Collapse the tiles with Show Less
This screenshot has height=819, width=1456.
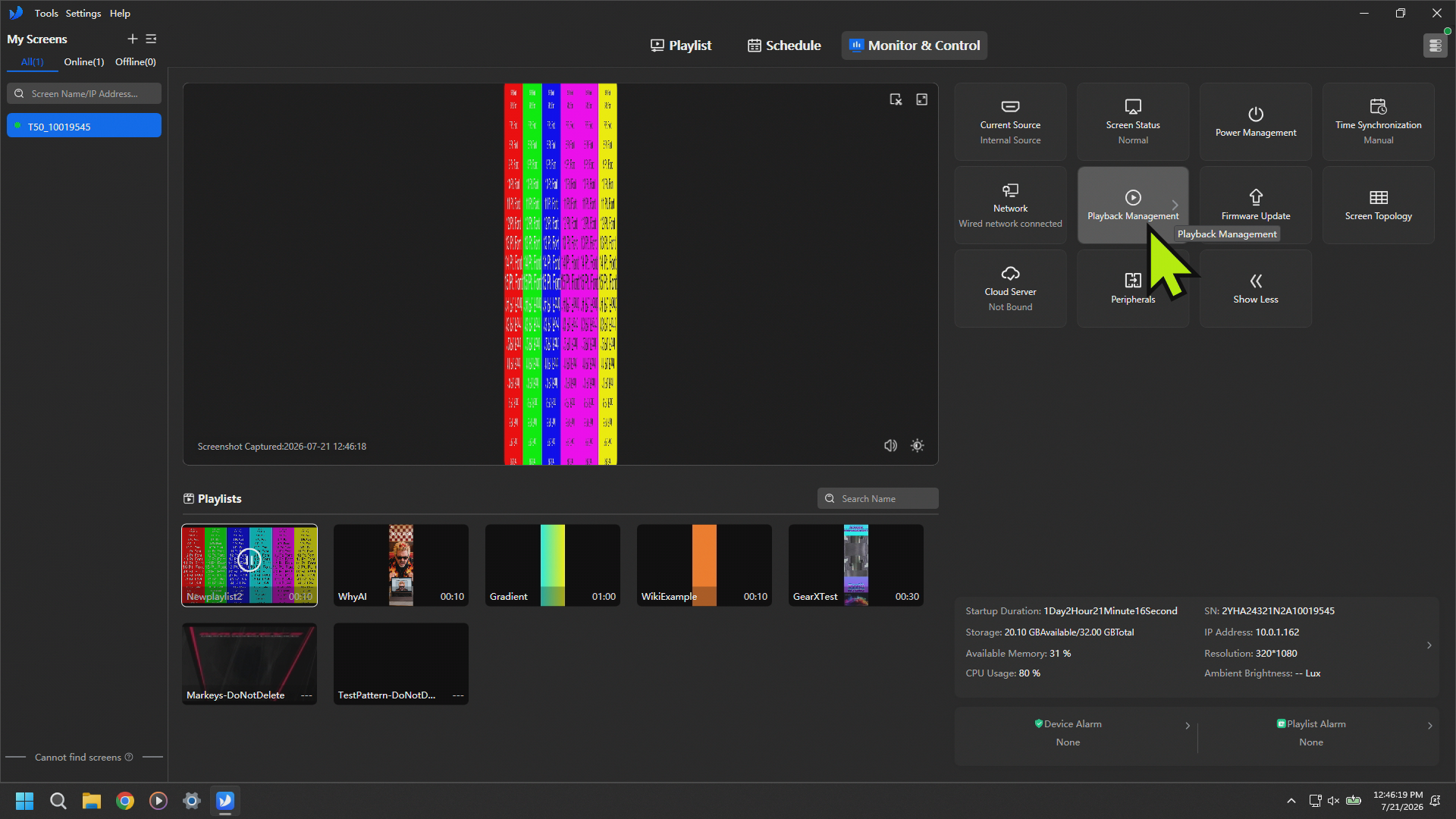[1256, 288]
